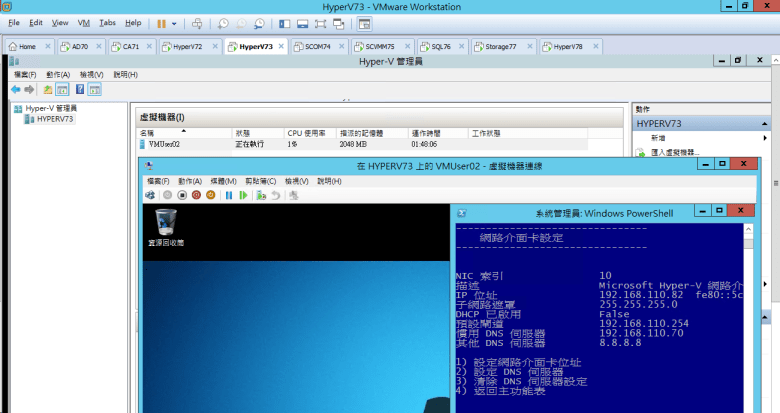Screen dimensions: 780x413
Task: Open the VMware VM menu
Action: (84, 22)
